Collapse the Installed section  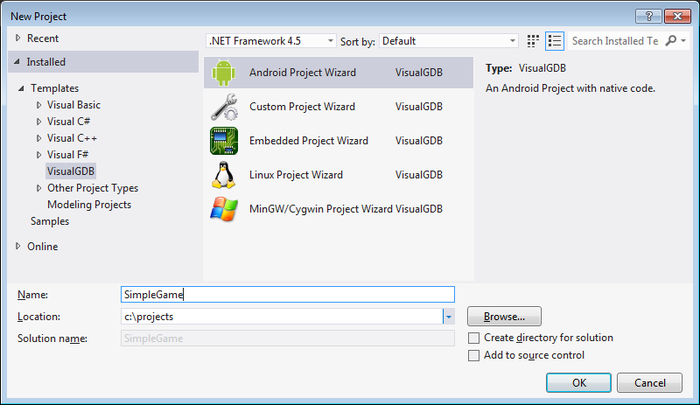pos(17,62)
